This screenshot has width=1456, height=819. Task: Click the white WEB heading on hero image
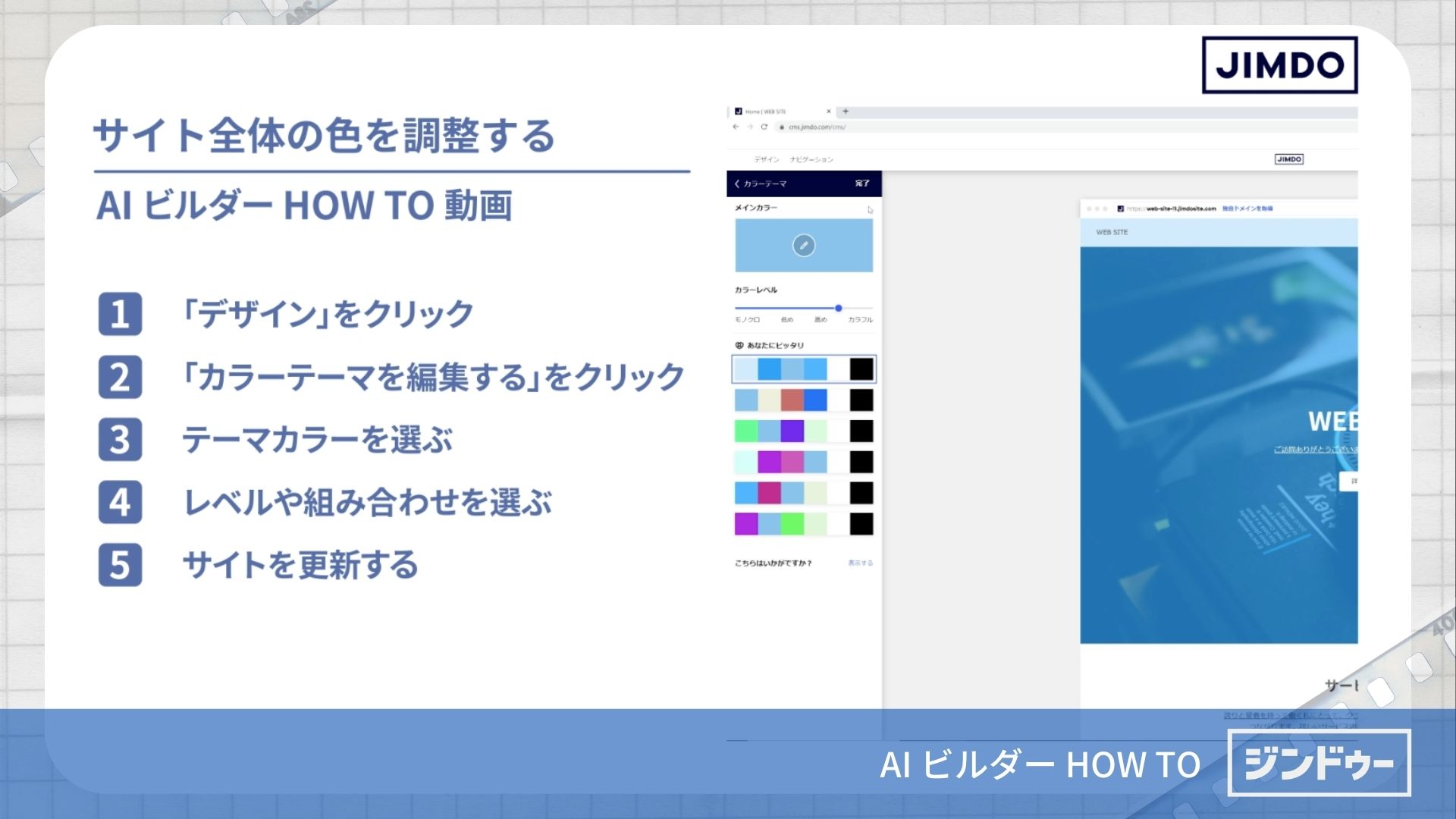click(x=1332, y=421)
